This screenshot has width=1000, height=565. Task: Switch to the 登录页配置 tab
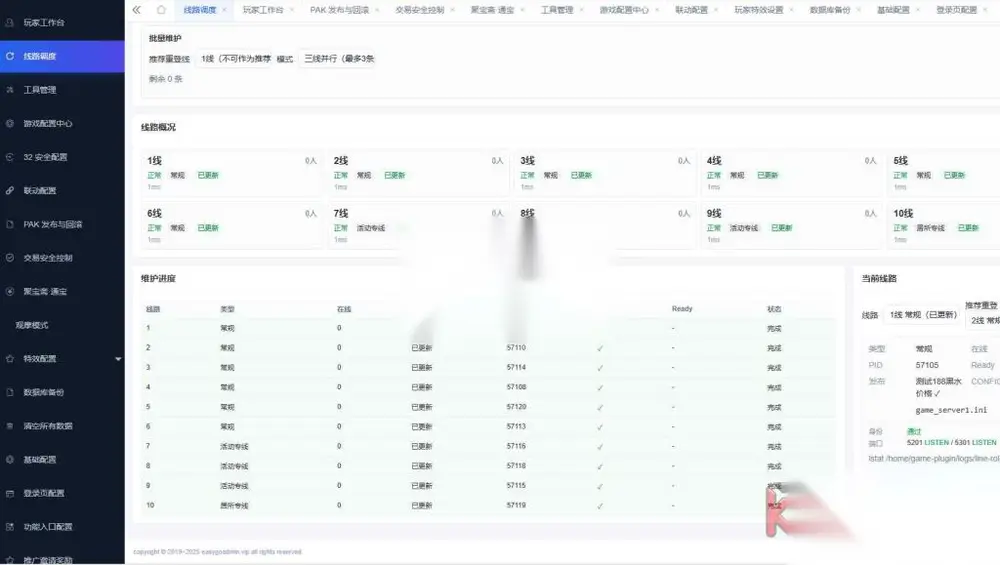tap(956, 10)
